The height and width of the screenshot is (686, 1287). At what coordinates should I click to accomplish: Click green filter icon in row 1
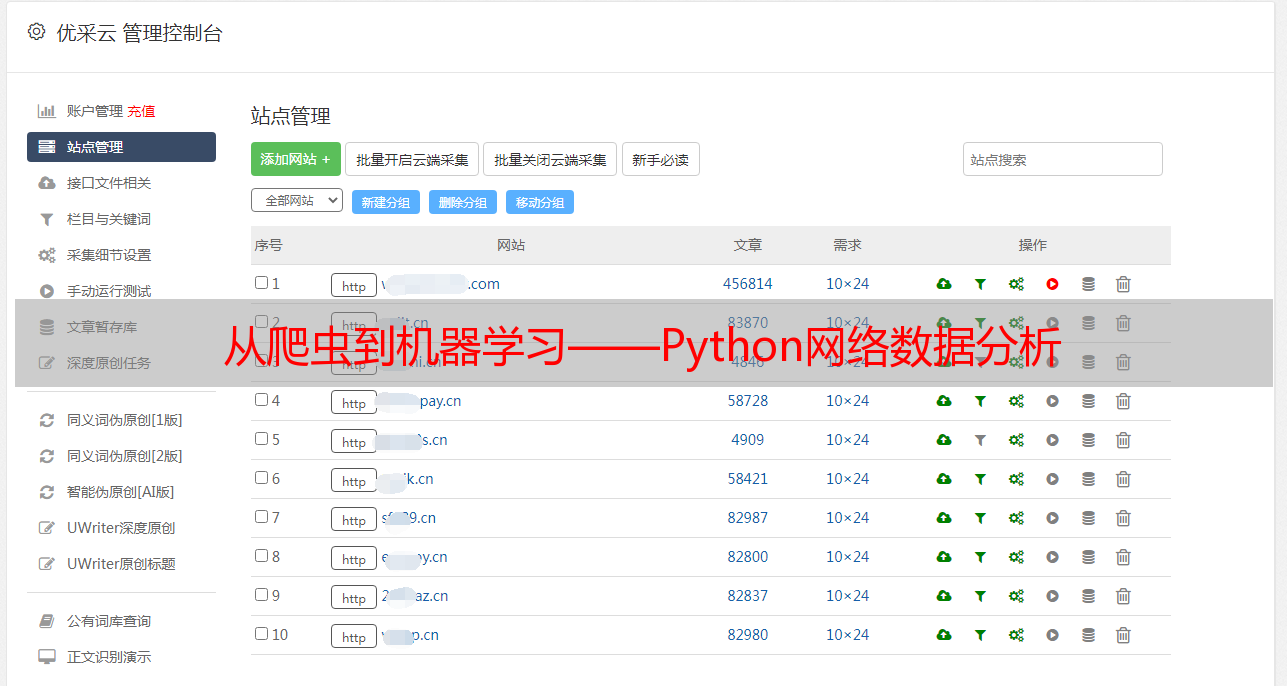(980, 284)
